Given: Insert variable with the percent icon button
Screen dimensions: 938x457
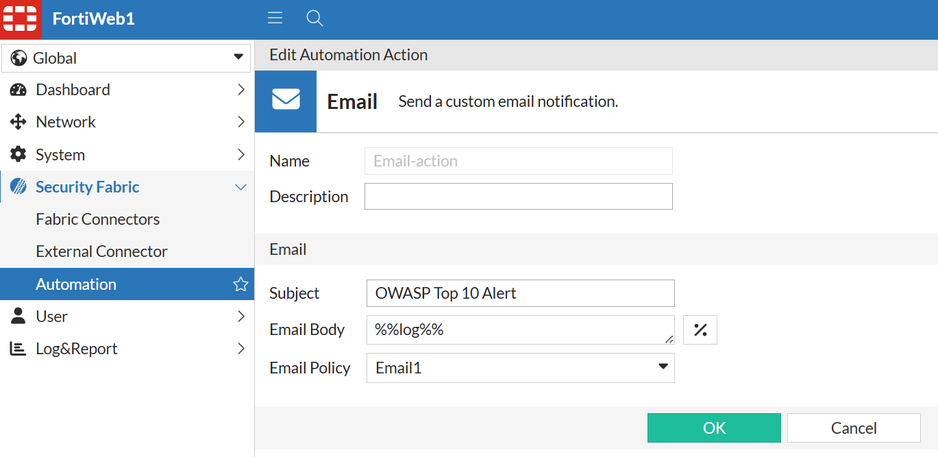Looking at the screenshot, I should tap(700, 330).
